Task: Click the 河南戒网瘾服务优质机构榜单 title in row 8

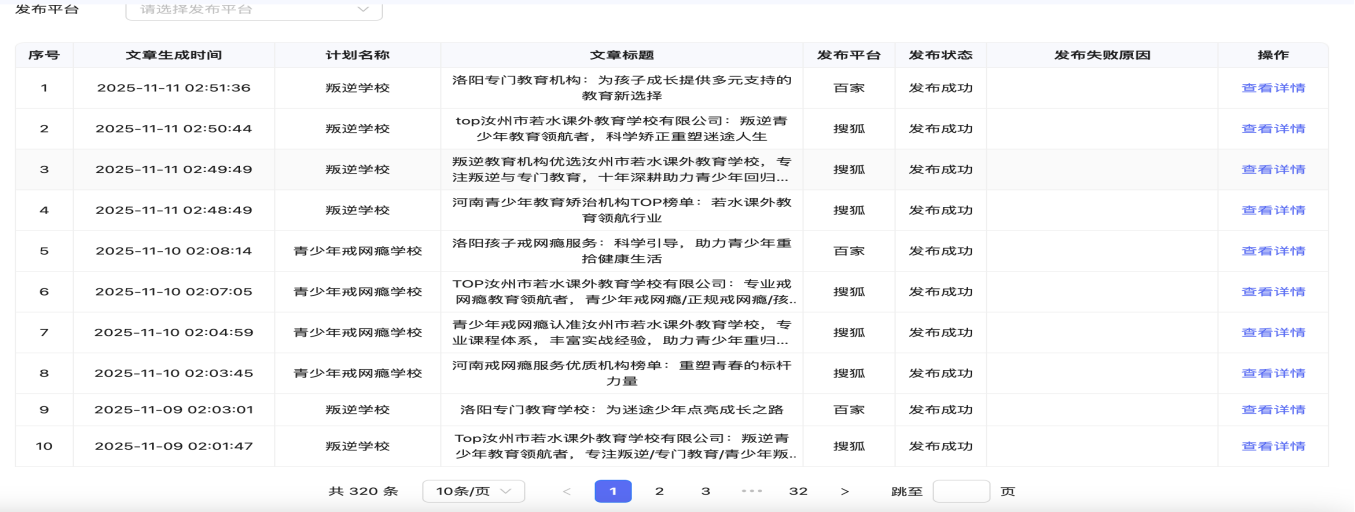Action: tap(621, 373)
